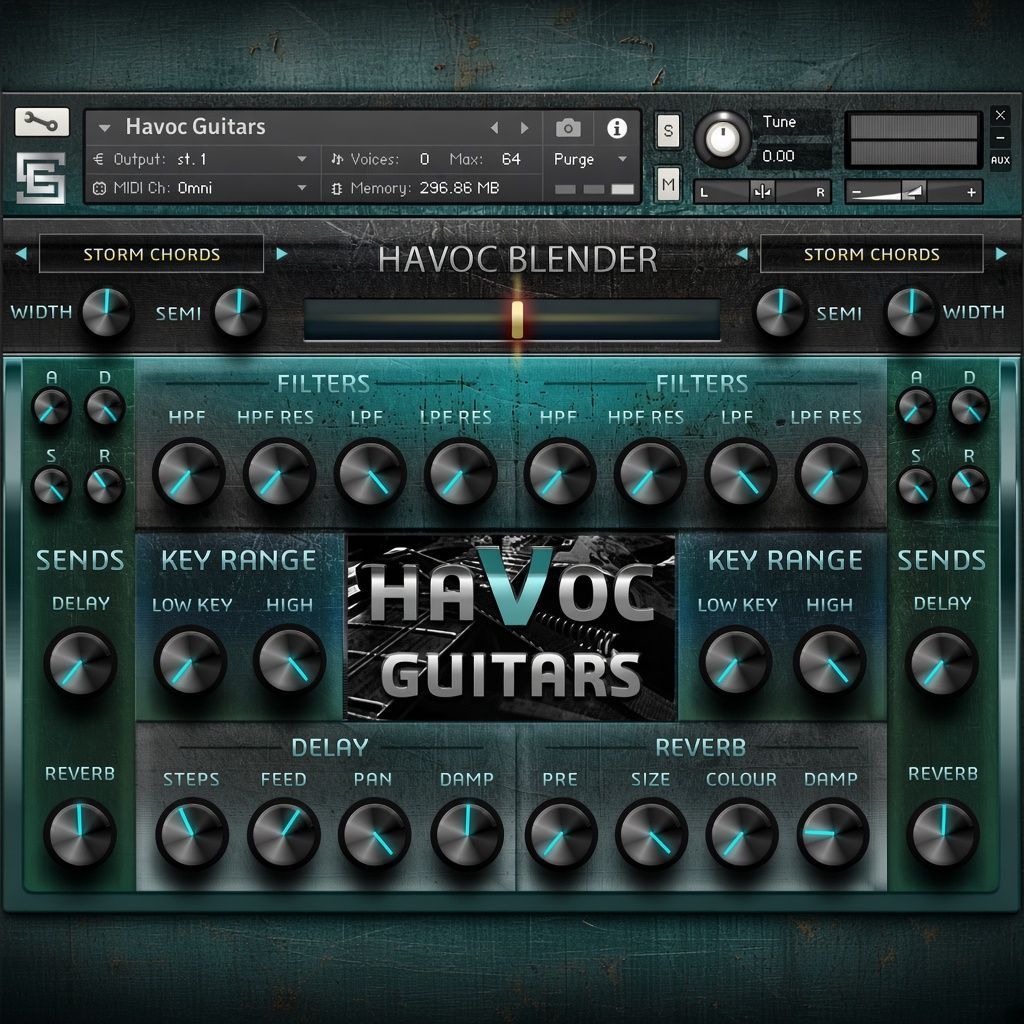Select next sound right of left STORM CHORDS
The height and width of the screenshot is (1024, 1024).
click(x=282, y=253)
